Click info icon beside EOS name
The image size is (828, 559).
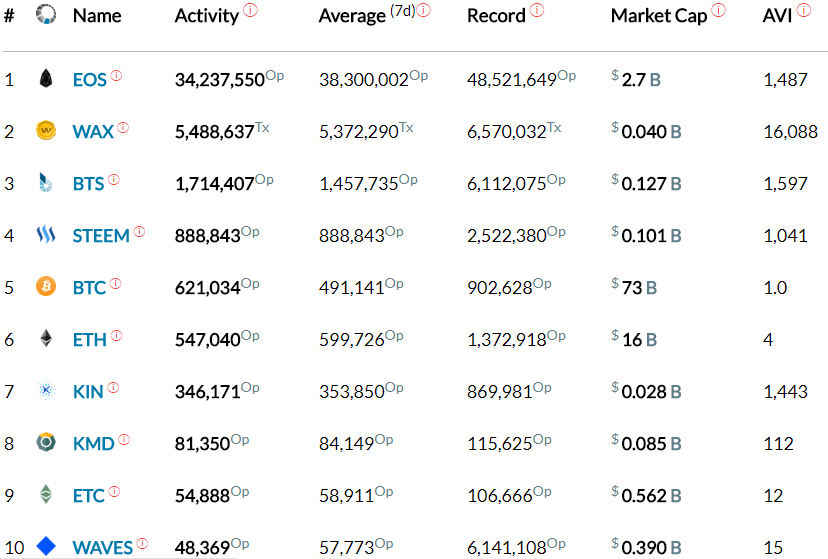pos(116,75)
